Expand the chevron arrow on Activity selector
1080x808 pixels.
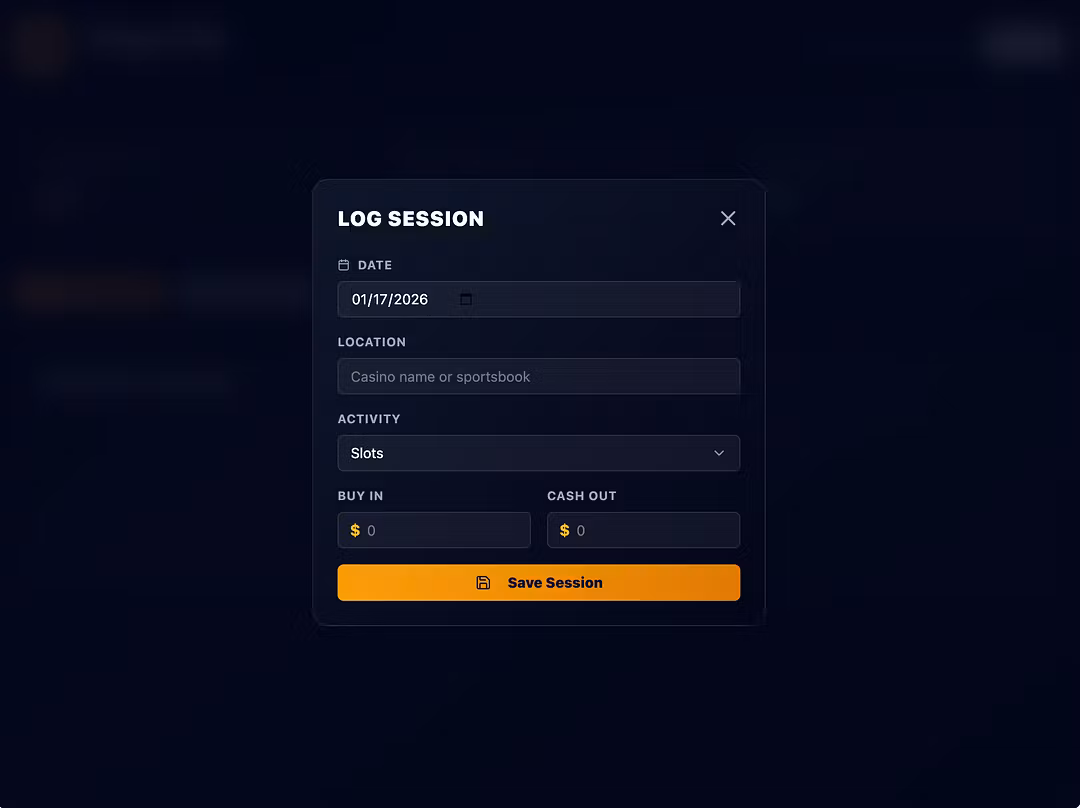tap(719, 453)
